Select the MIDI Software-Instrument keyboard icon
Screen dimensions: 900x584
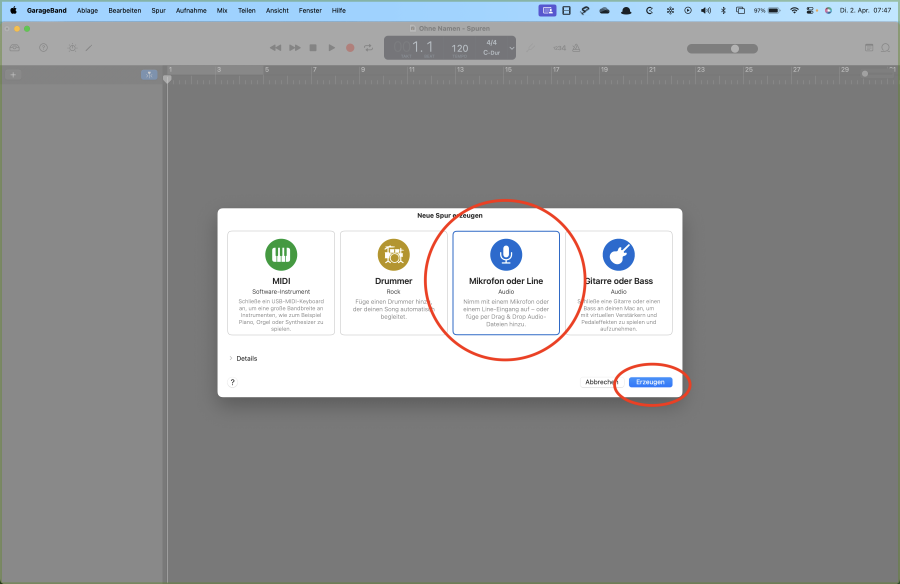(x=281, y=254)
